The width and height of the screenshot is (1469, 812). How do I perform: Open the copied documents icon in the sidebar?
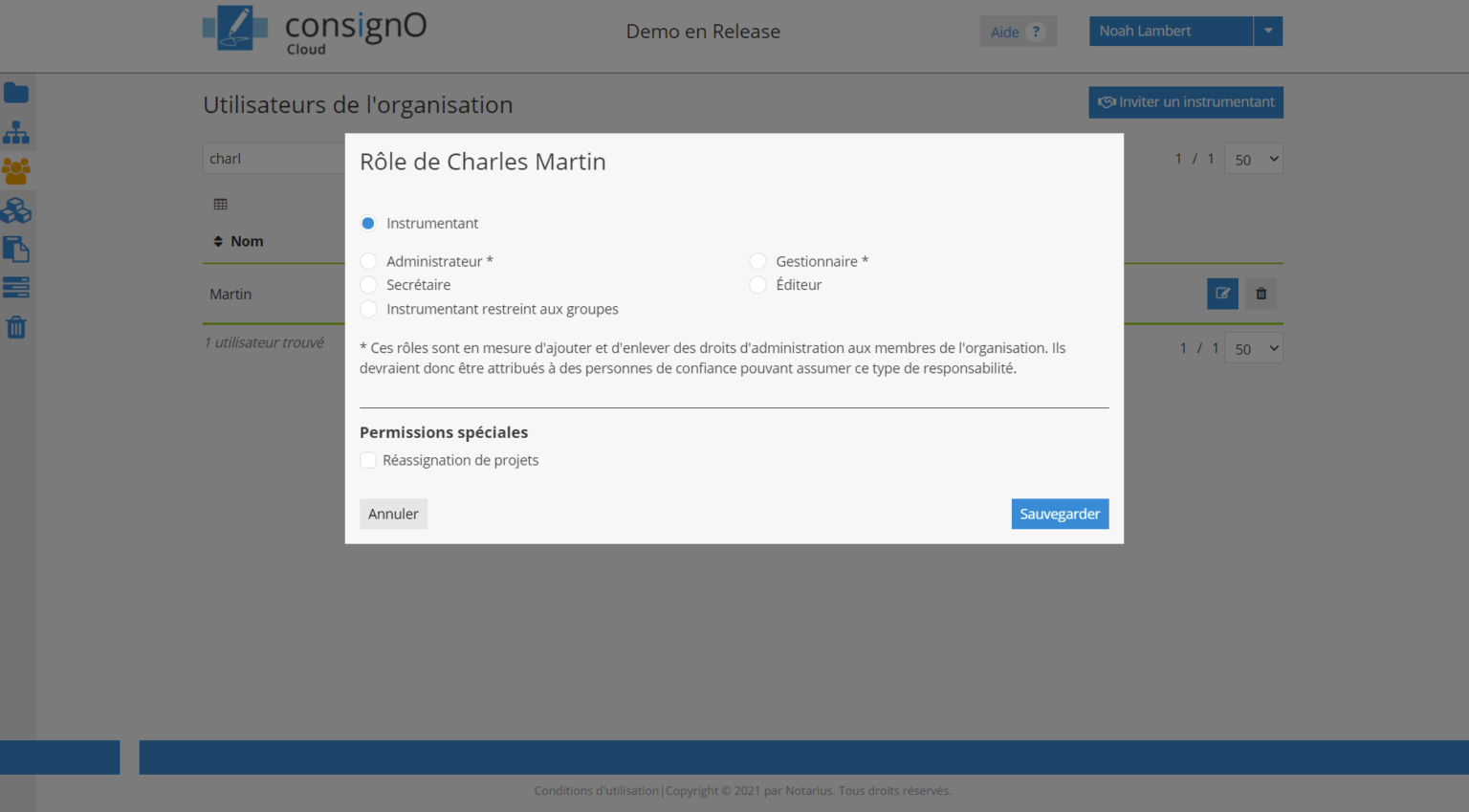click(16, 250)
